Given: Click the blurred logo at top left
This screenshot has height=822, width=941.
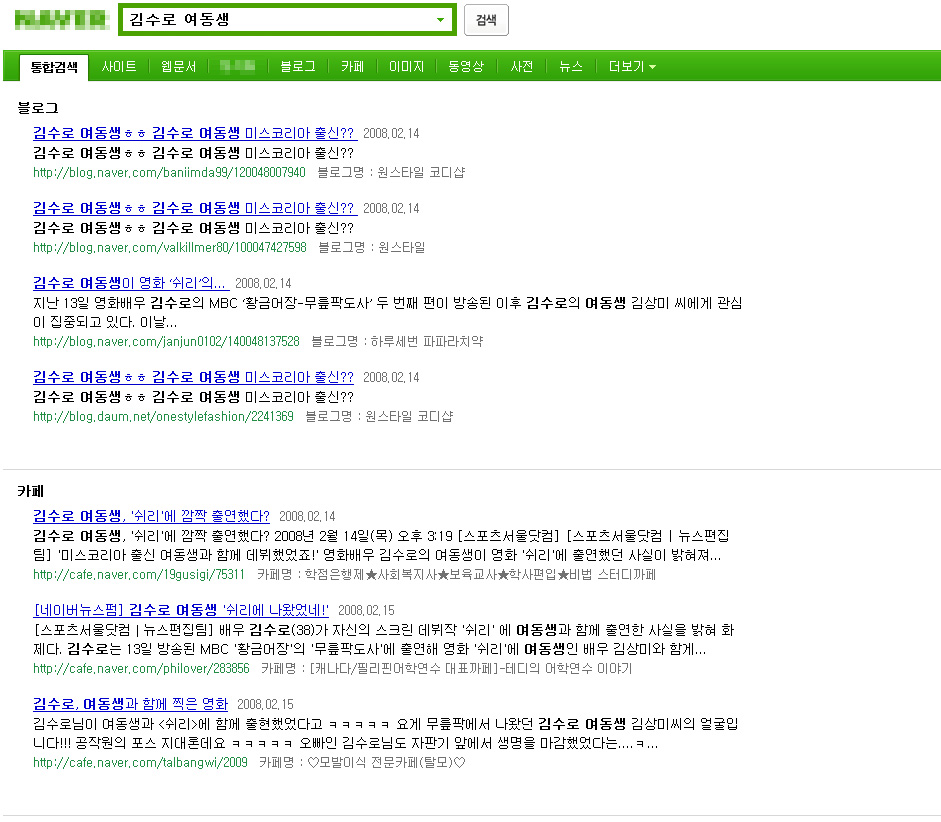Looking at the screenshot, I should (x=61, y=20).
